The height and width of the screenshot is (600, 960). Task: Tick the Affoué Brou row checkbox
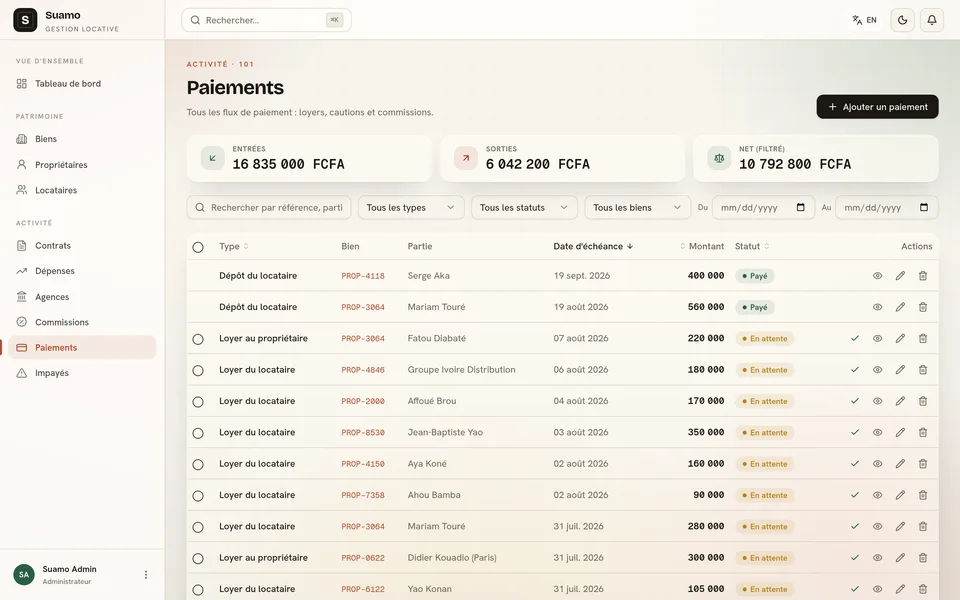(x=198, y=402)
